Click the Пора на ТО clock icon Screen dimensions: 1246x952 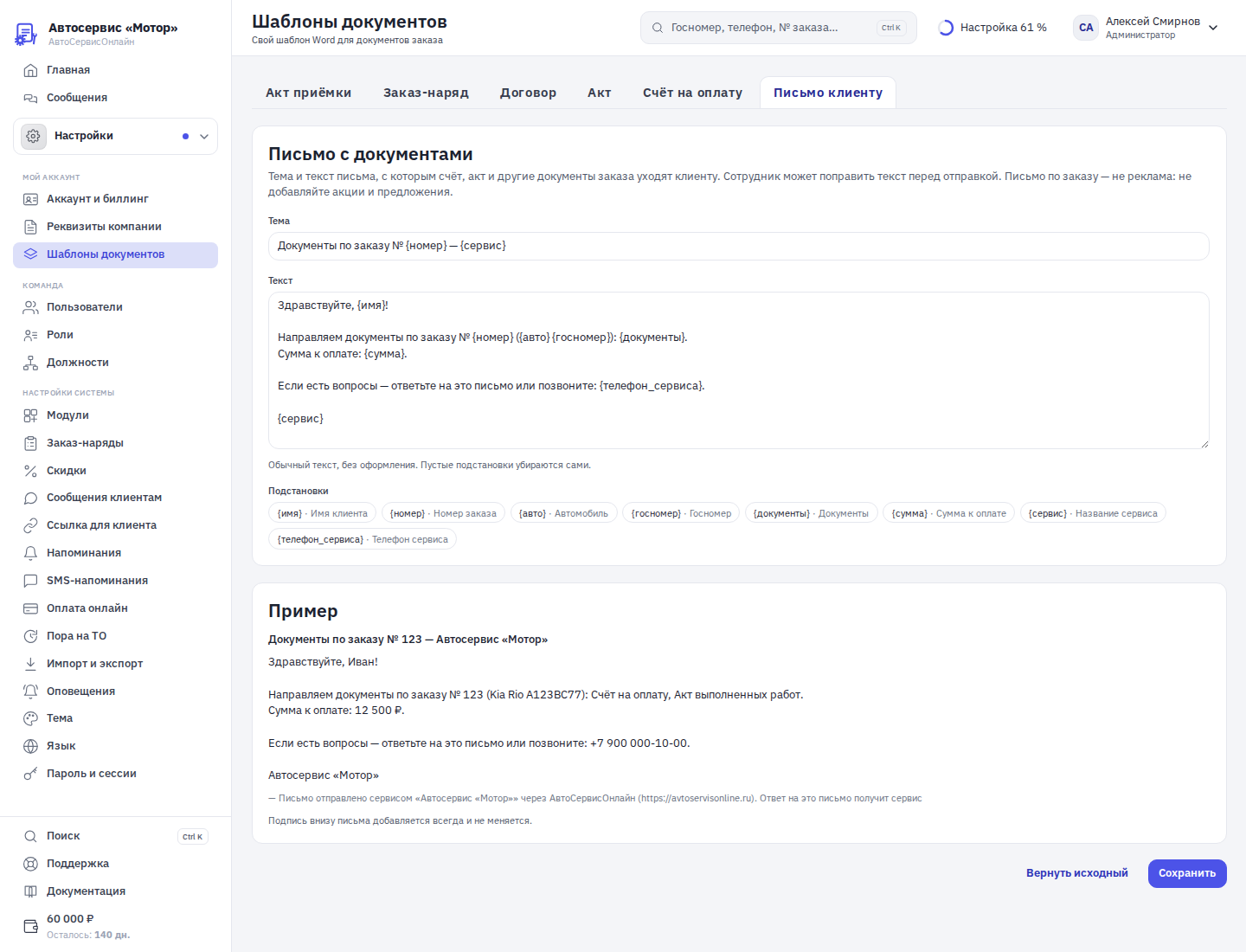point(30,636)
